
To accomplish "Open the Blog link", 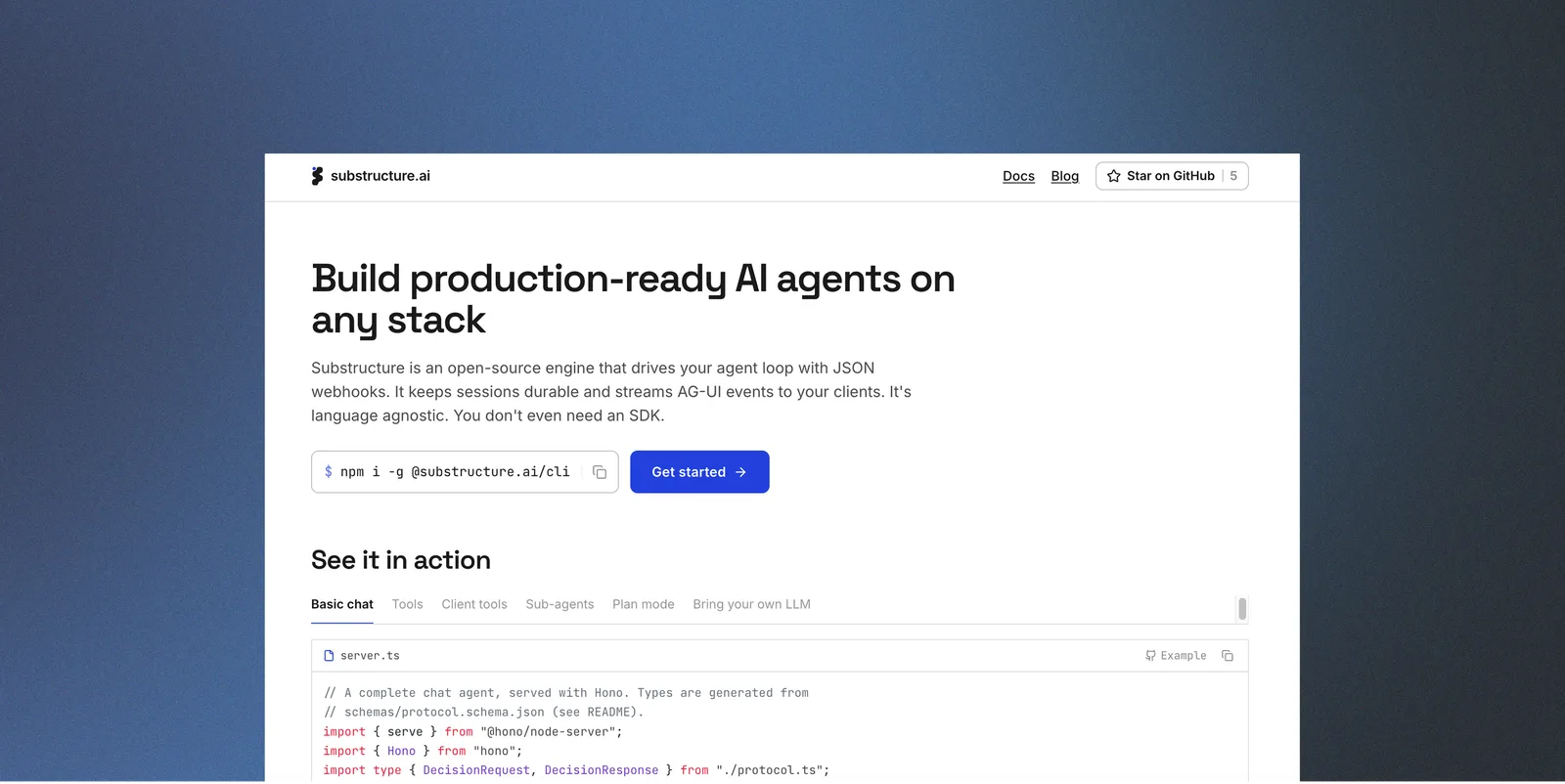I will tap(1064, 176).
